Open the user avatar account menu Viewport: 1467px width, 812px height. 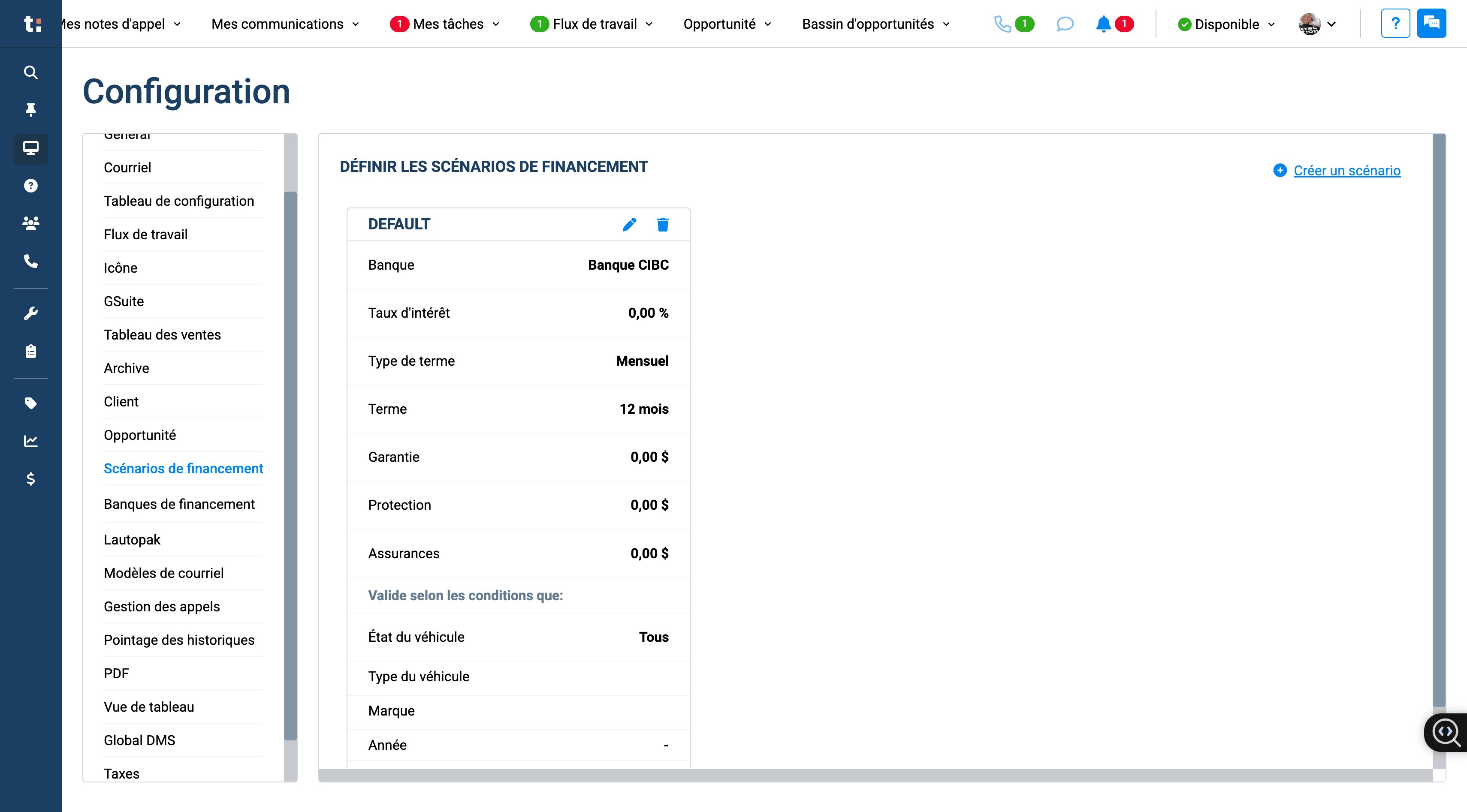(x=1317, y=24)
